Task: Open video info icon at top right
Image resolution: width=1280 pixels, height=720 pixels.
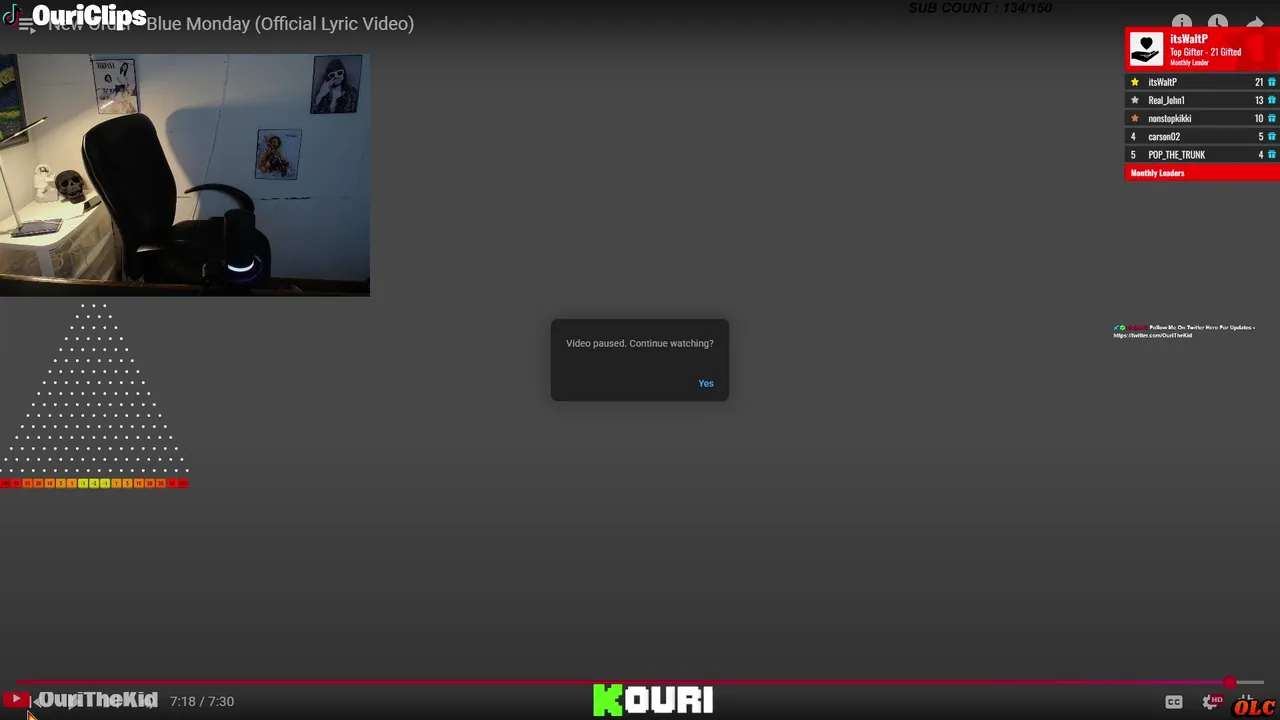Action: click(1182, 23)
